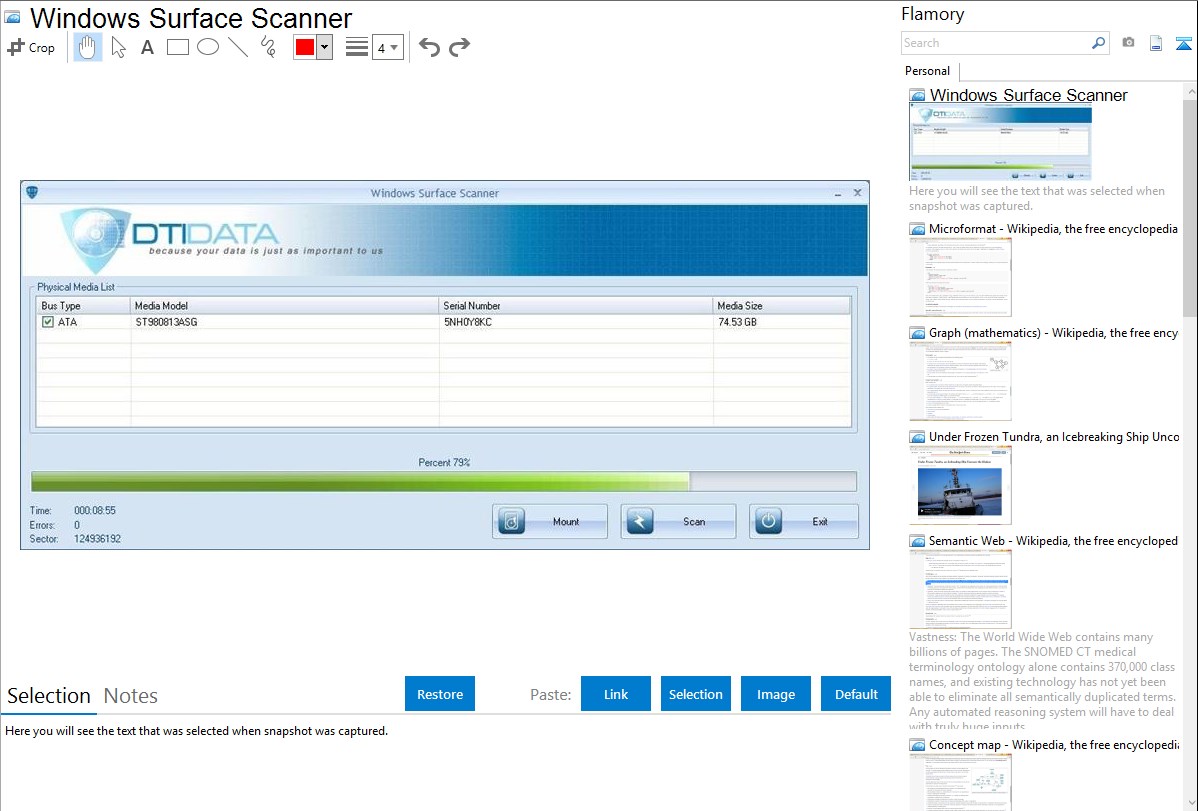Click the Scan button
The width and height of the screenshot is (1198, 811).
pyautogui.click(x=678, y=521)
